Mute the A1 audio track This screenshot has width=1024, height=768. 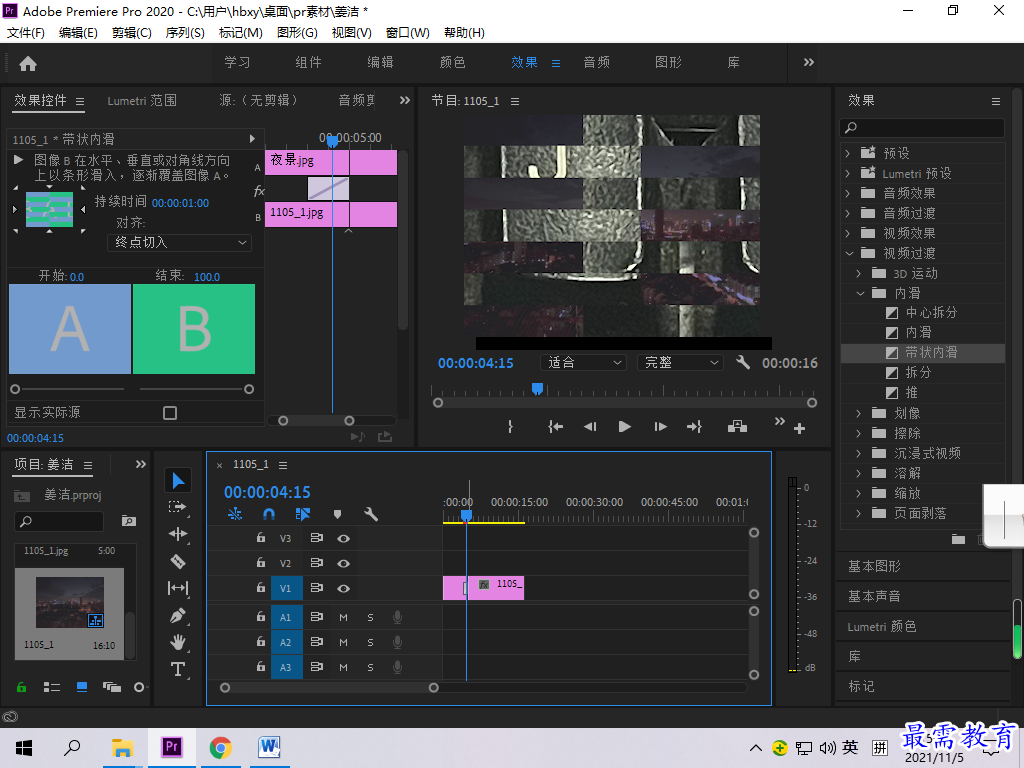click(344, 617)
